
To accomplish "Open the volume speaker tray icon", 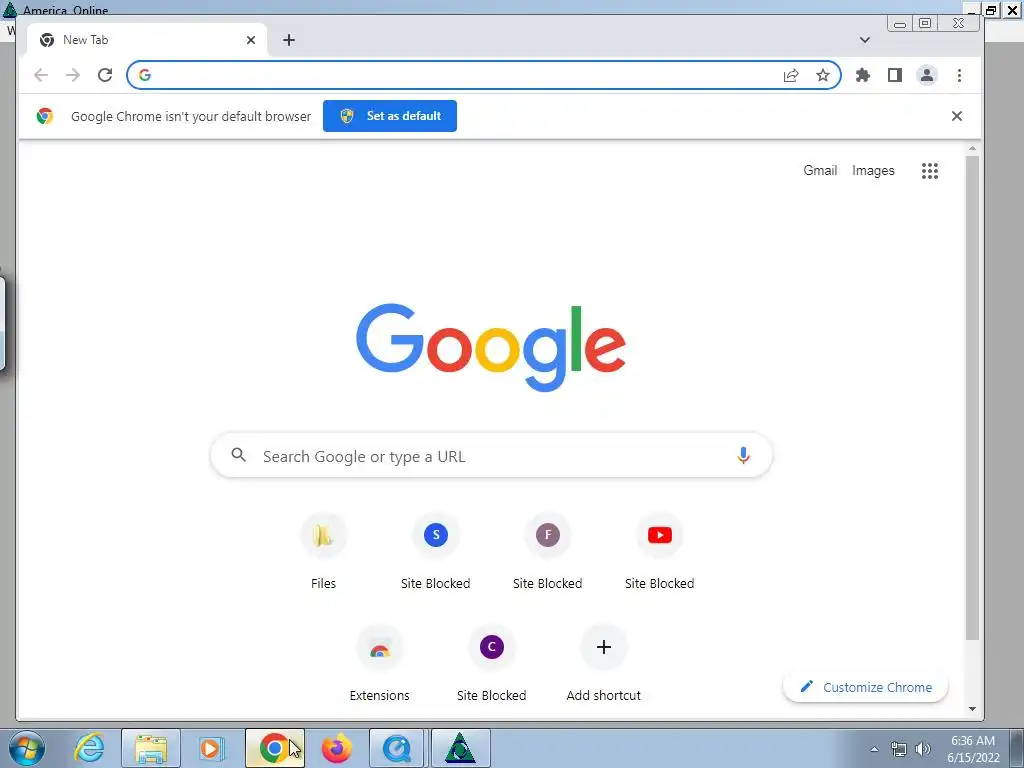I will coord(923,749).
